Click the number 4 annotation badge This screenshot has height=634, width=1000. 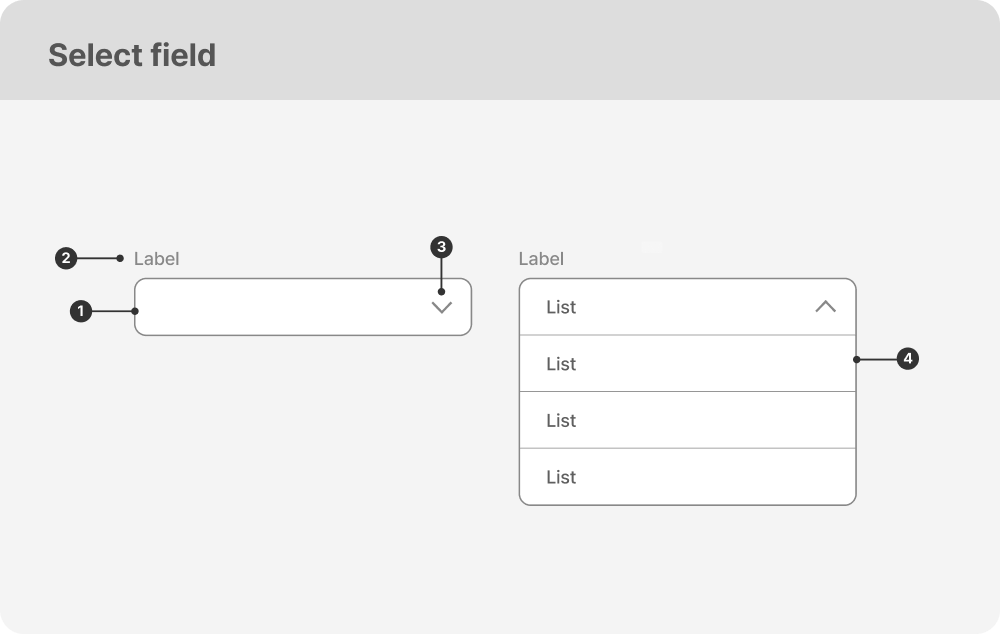907,359
